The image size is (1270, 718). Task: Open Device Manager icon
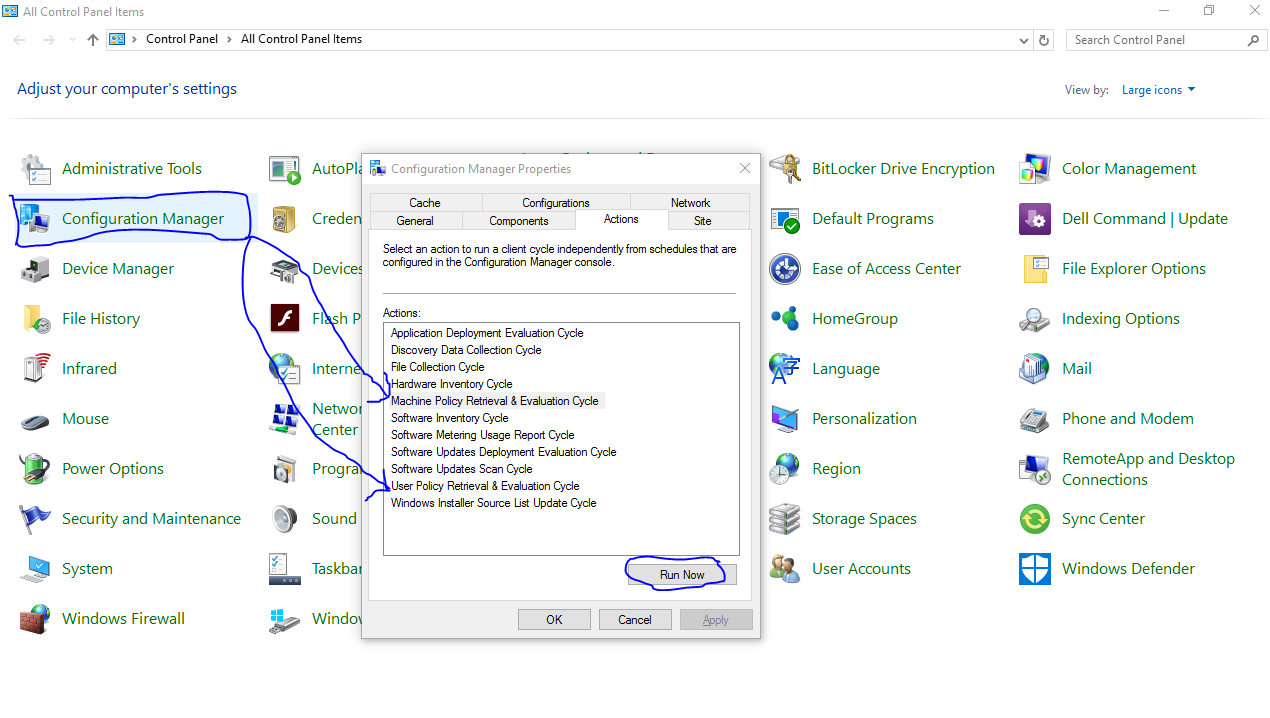[35, 269]
